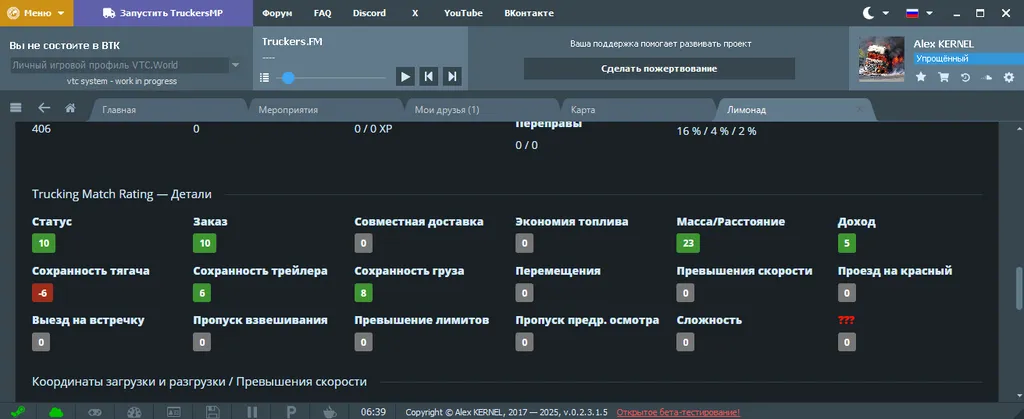Open the shopping cart icon under profile
1024x419 pixels.
943,77
